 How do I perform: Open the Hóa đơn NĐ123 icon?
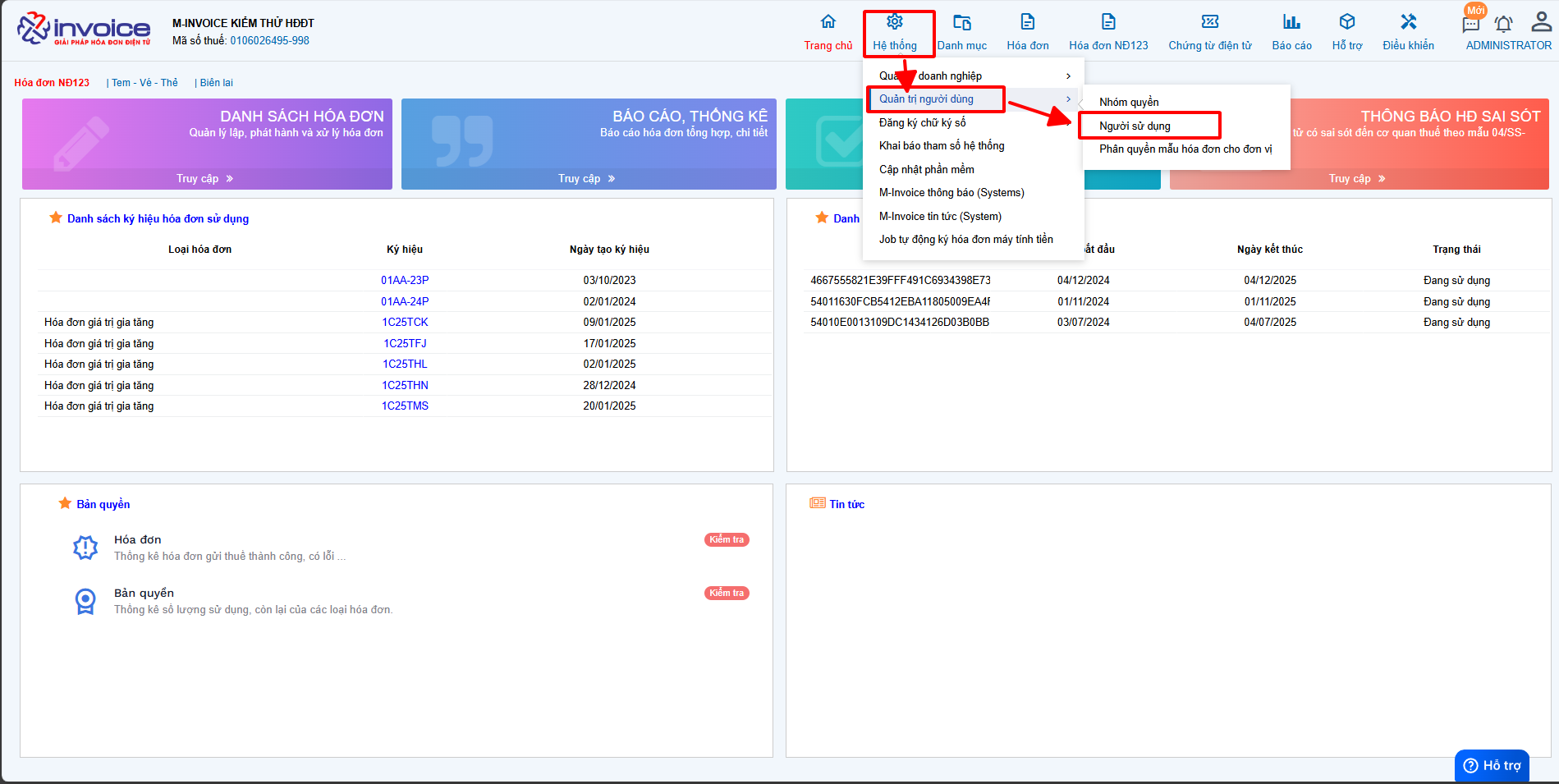pos(1108,21)
